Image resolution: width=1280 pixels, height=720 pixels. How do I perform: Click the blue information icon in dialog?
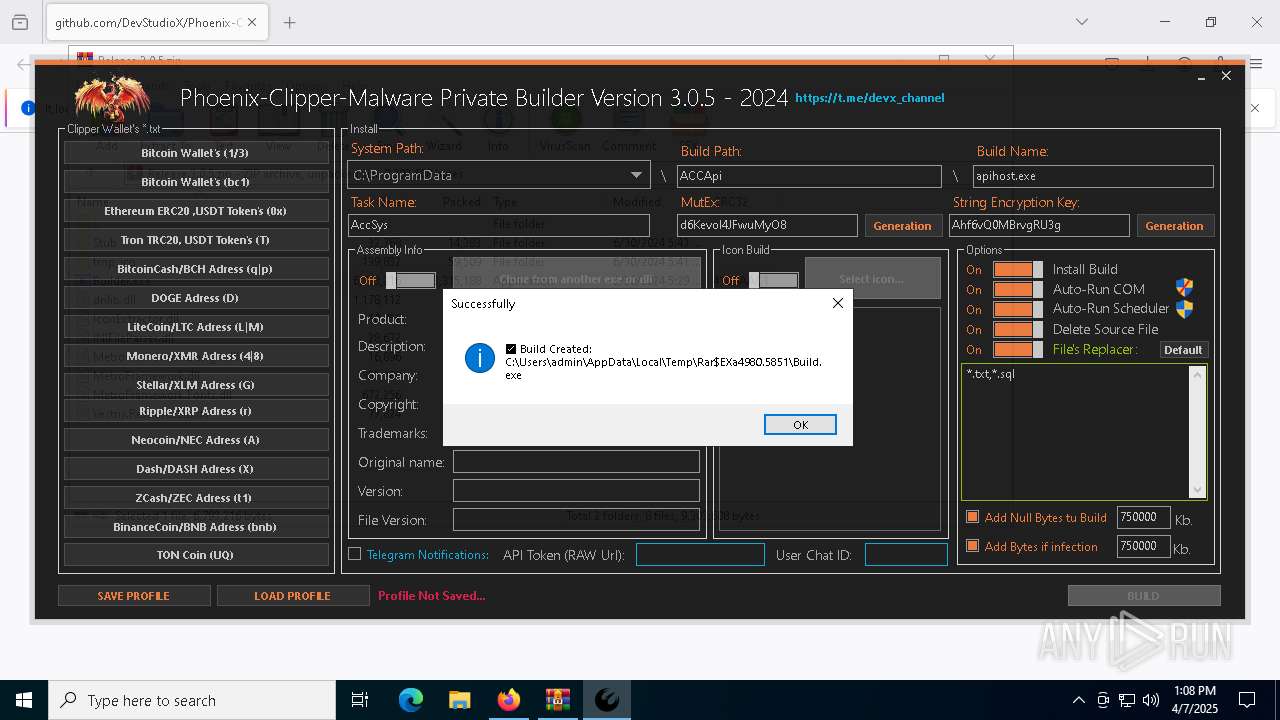(480, 358)
